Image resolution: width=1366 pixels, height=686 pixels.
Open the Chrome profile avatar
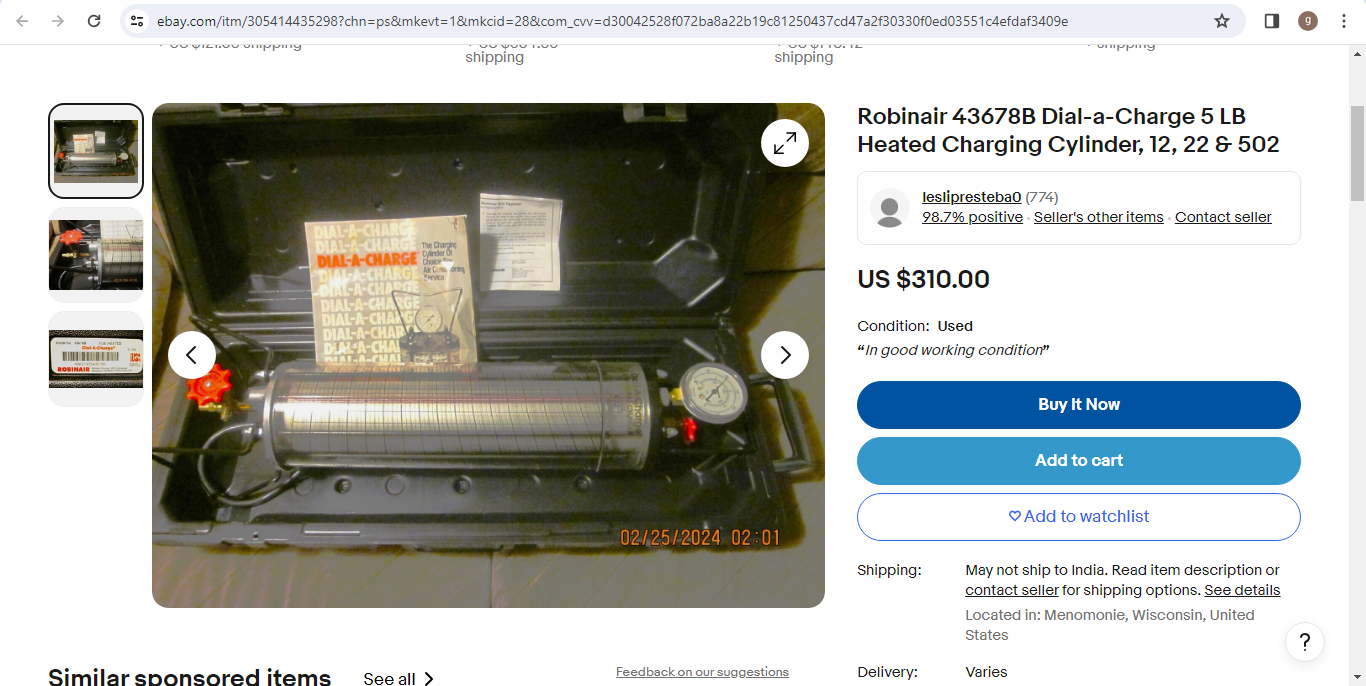click(1308, 21)
